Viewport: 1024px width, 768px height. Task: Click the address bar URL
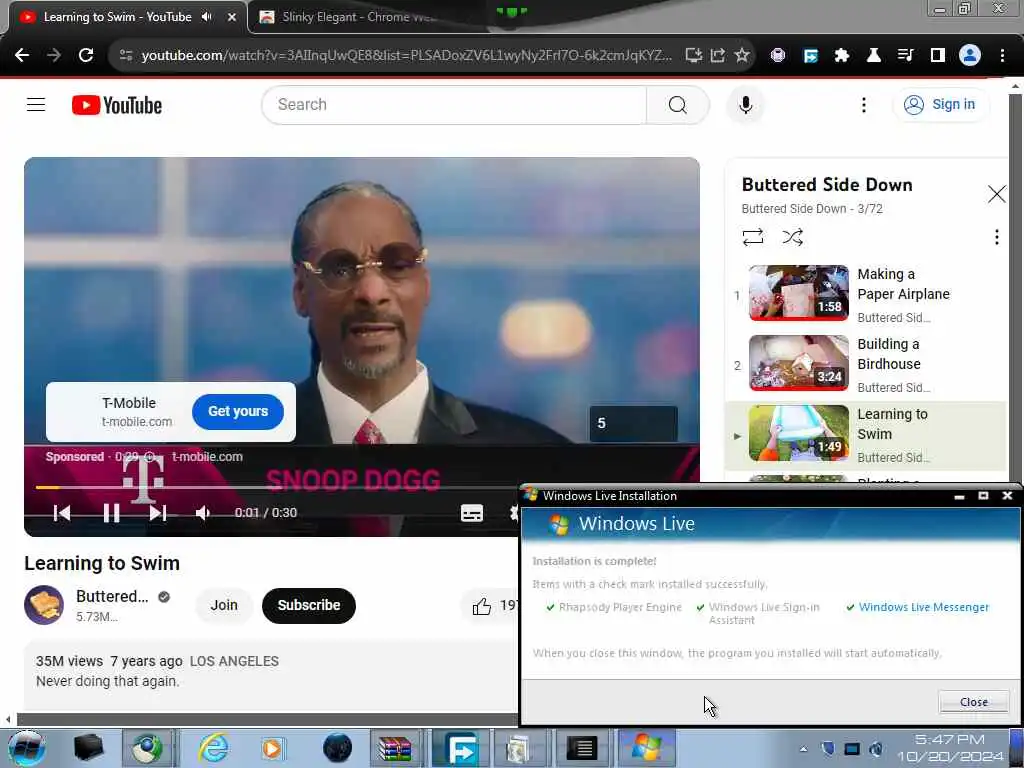pyautogui.click(x=406, y=55)
